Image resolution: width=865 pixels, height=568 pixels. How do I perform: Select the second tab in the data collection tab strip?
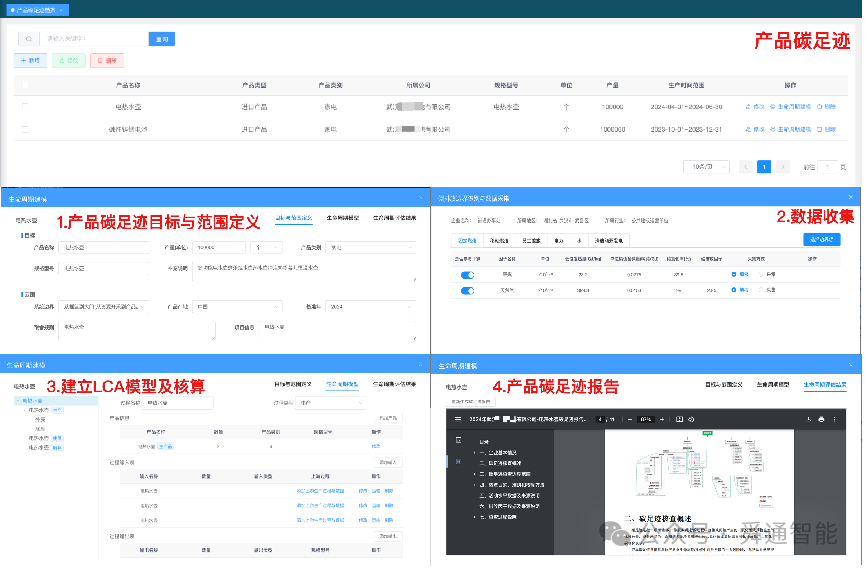click(x=499, y=240)
